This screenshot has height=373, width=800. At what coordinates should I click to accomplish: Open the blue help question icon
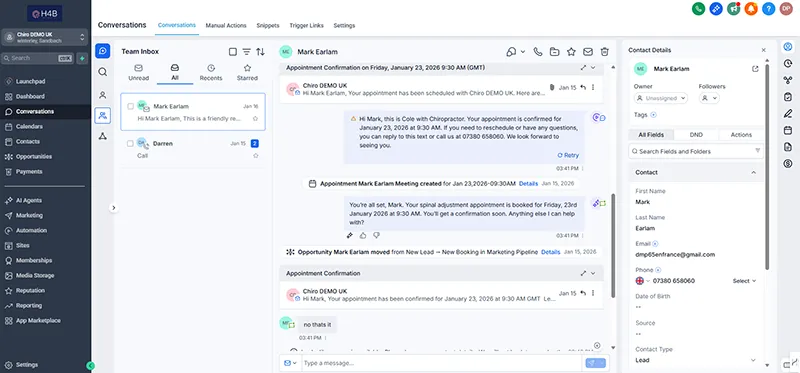coord(768,9)
